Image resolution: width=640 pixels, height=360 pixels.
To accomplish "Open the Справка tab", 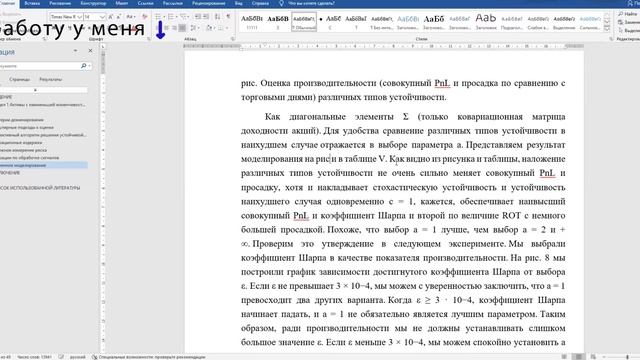I will [x=260, y=3].
